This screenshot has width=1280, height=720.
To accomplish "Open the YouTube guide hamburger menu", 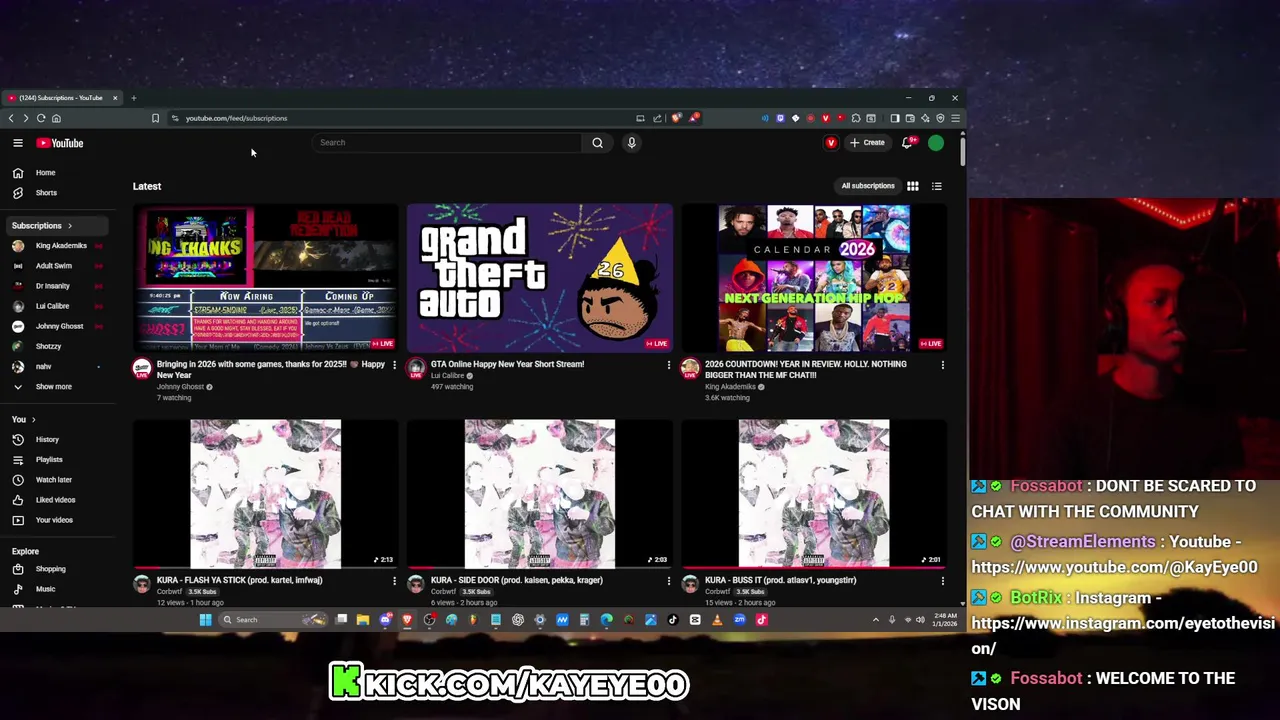I will 18,143.
